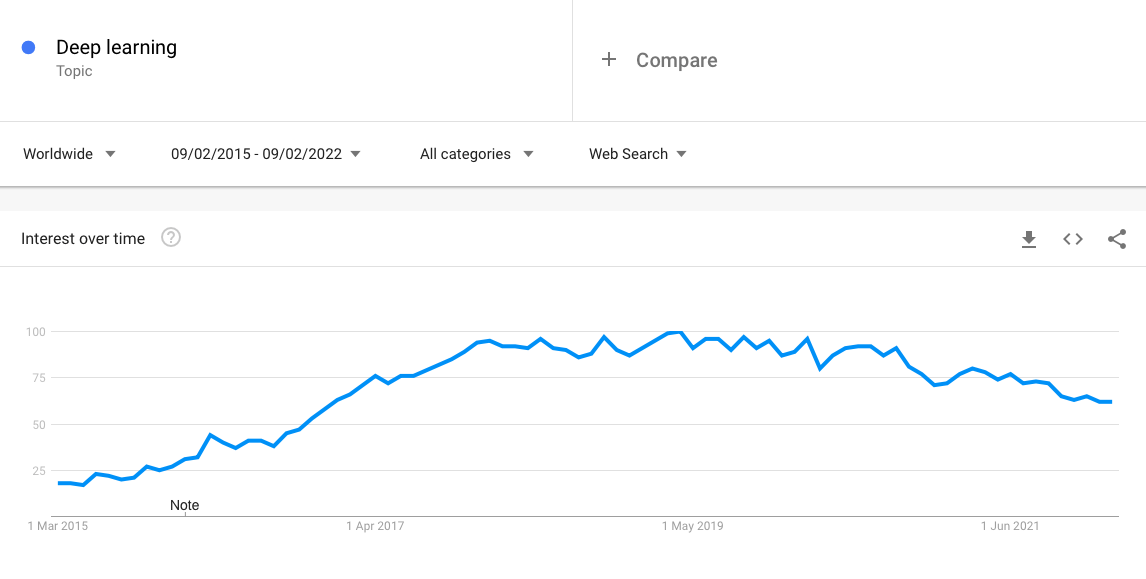Click the 1 Mar 2015 axis label
1146x579 pixels.
click(x=58, y=526)
